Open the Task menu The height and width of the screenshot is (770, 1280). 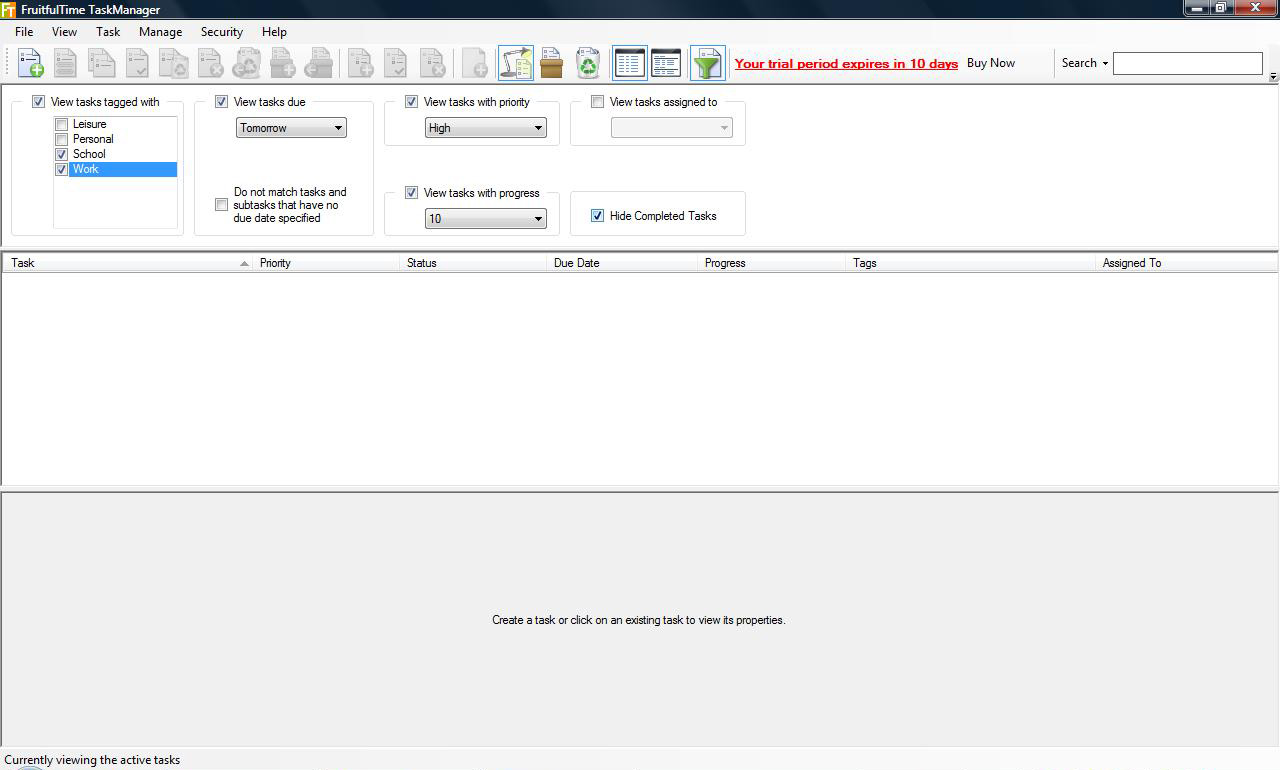point(108,32)
